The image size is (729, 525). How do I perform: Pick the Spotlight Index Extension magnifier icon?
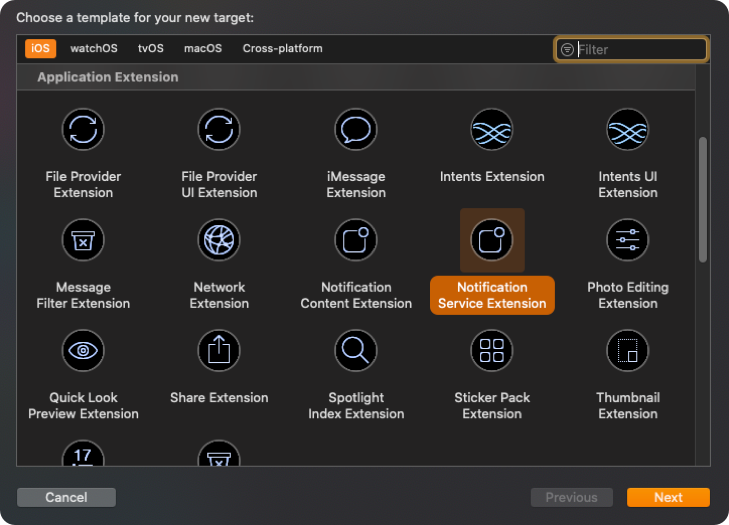(x=356, y=351)
